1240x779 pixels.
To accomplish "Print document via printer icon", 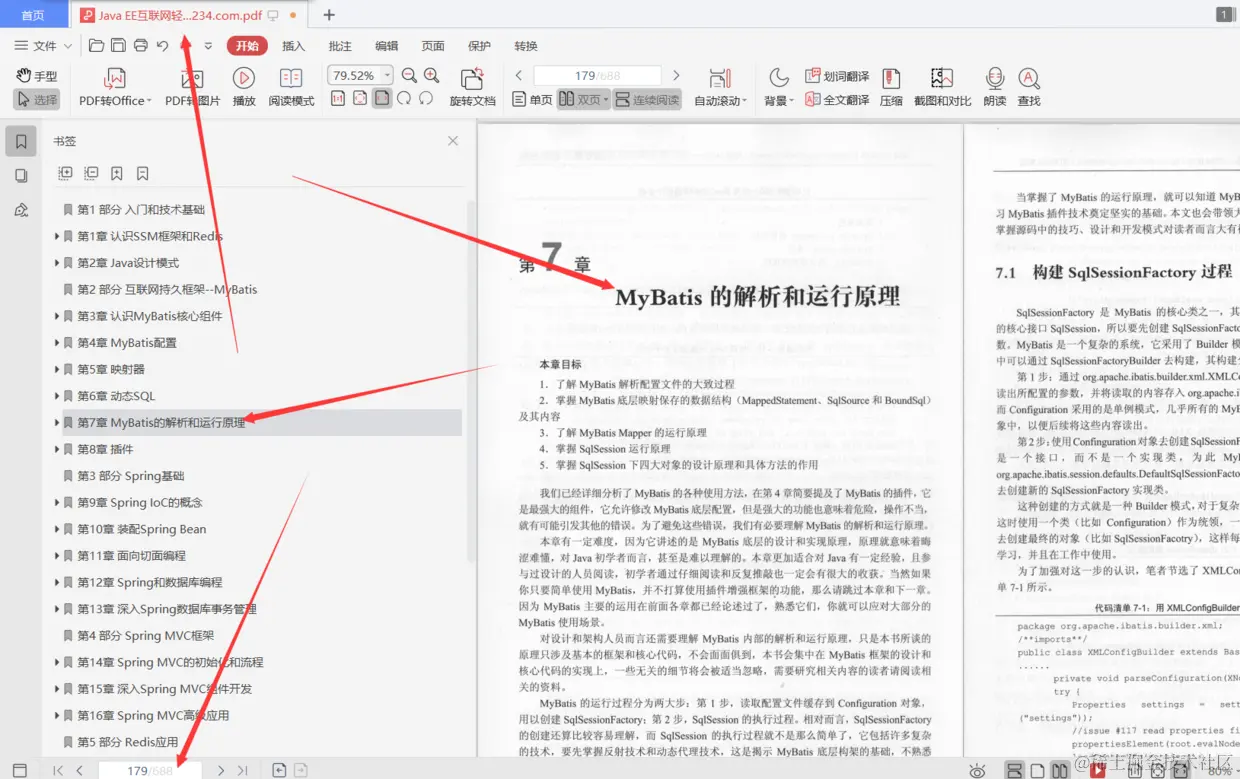I will tap(141, 45).
